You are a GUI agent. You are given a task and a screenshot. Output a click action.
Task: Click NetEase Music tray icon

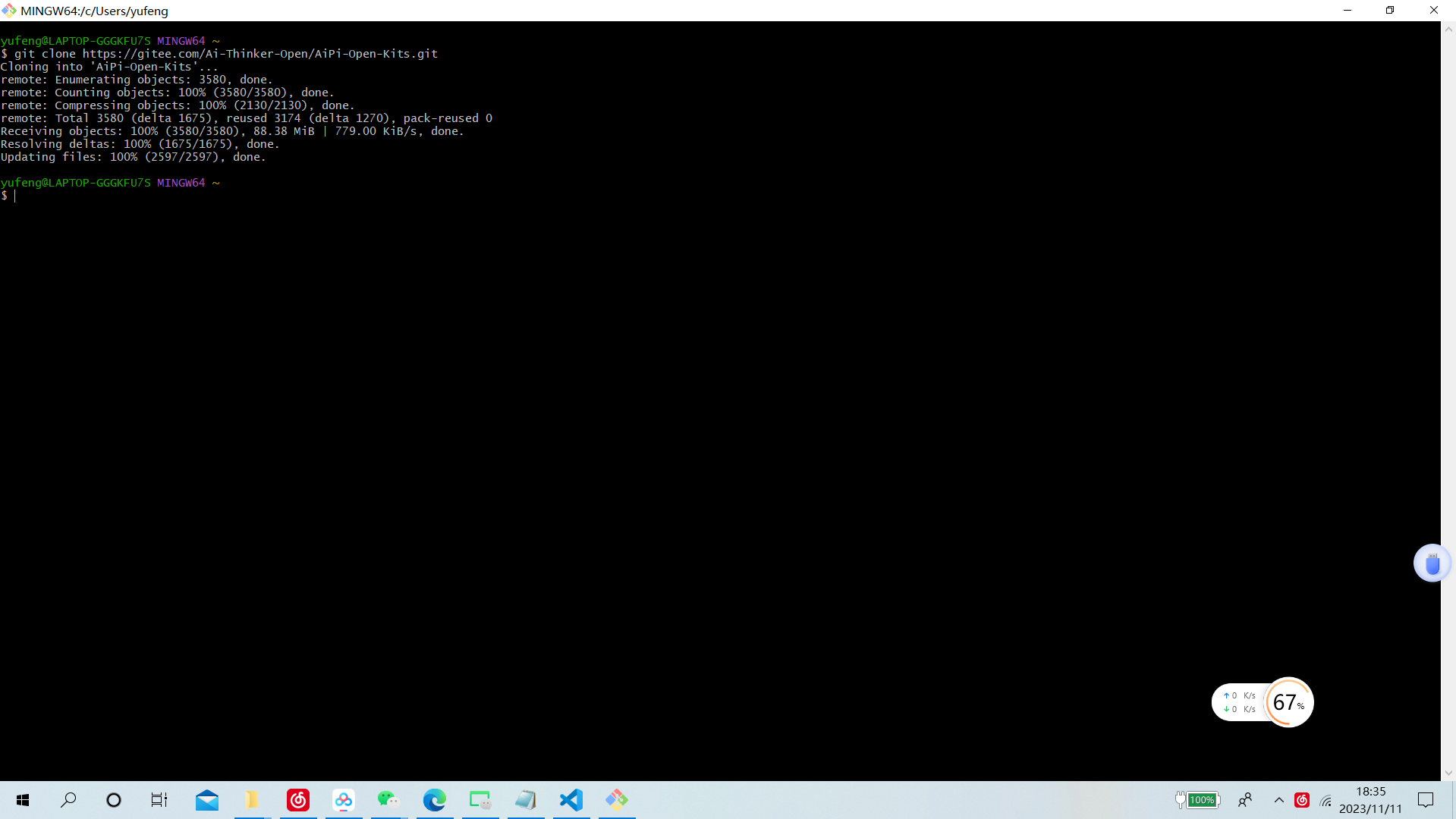click(1302, 800)
